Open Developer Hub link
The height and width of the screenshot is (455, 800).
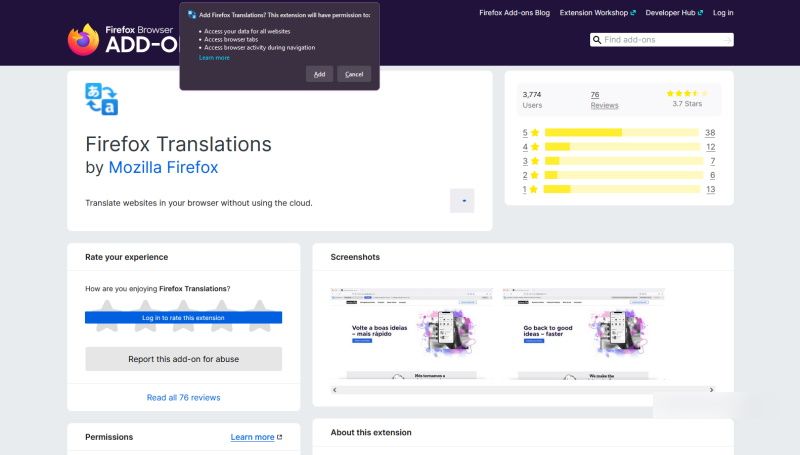point(674,13)
